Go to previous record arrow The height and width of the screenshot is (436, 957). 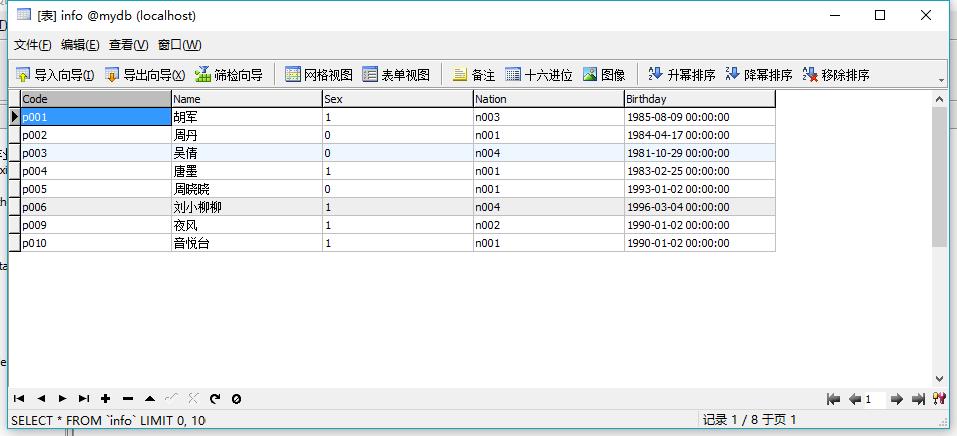[x=41, y=399]
